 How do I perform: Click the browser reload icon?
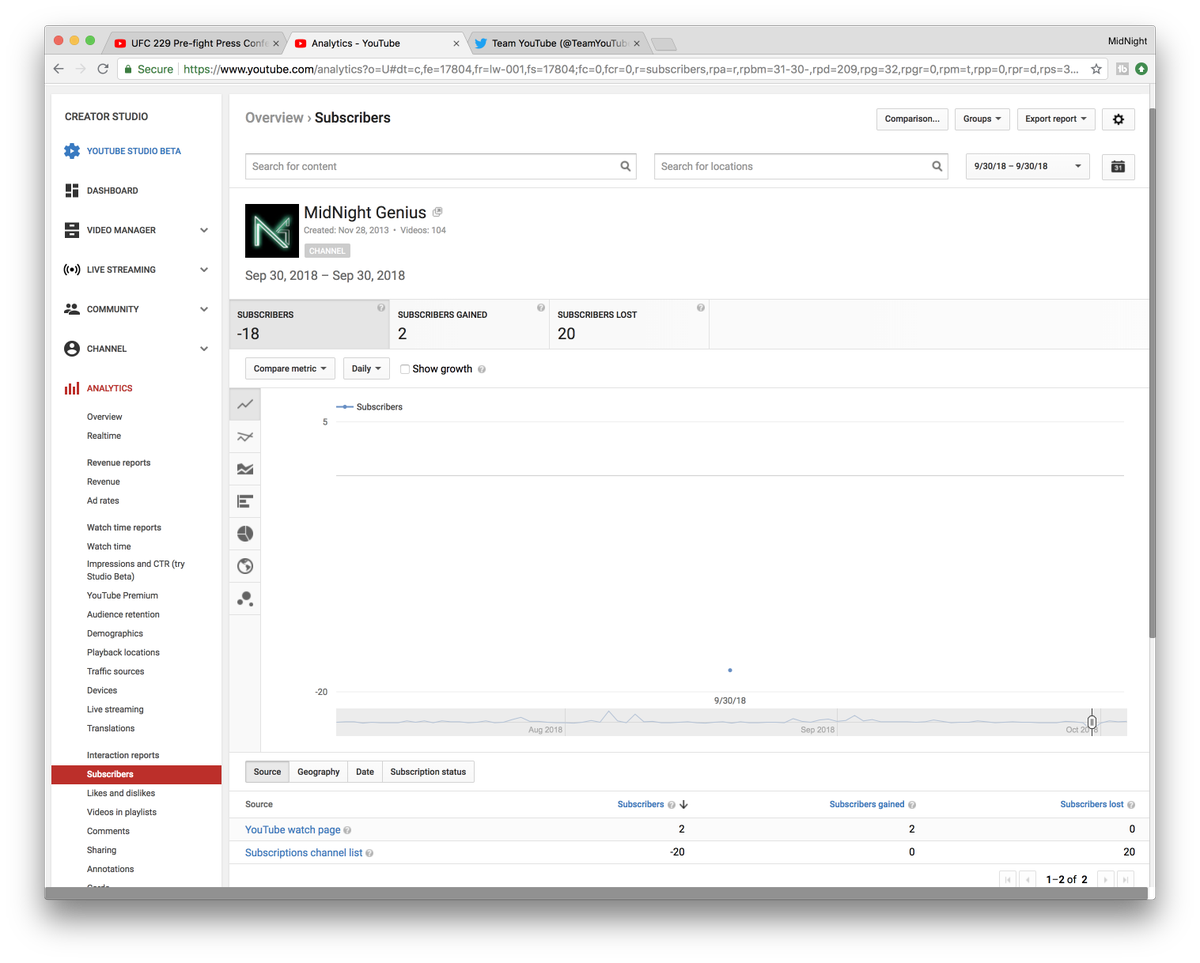coord(103,69)
